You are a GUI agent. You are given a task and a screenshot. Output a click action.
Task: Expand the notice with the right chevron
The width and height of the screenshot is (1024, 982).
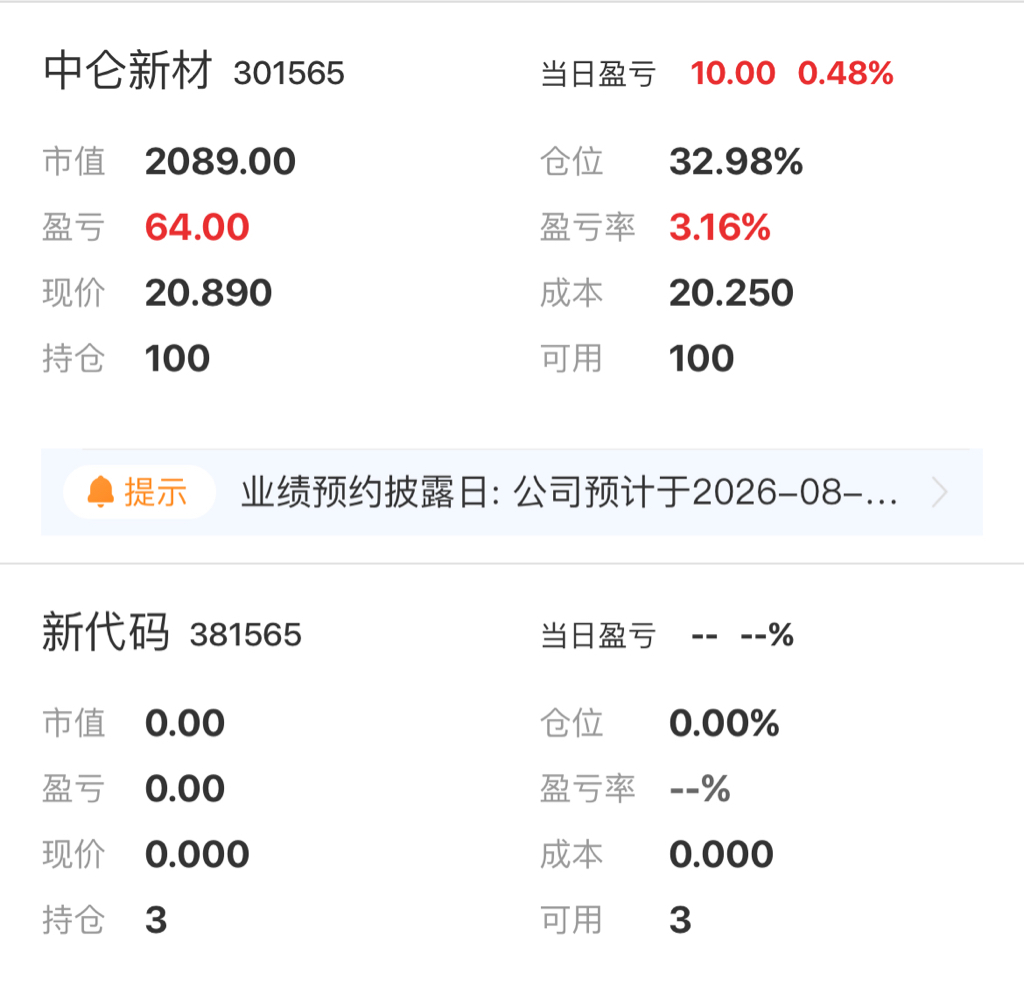(x=939, y=492)
